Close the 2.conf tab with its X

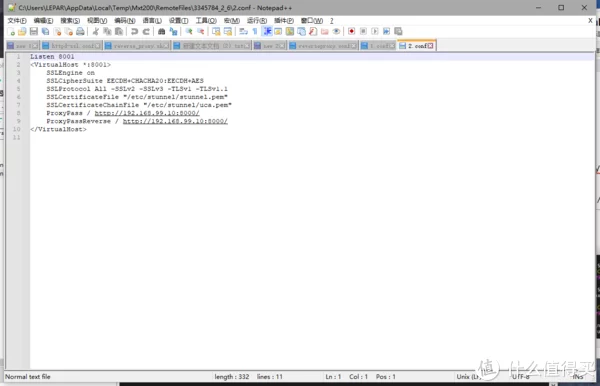click(x=430, y=46)
